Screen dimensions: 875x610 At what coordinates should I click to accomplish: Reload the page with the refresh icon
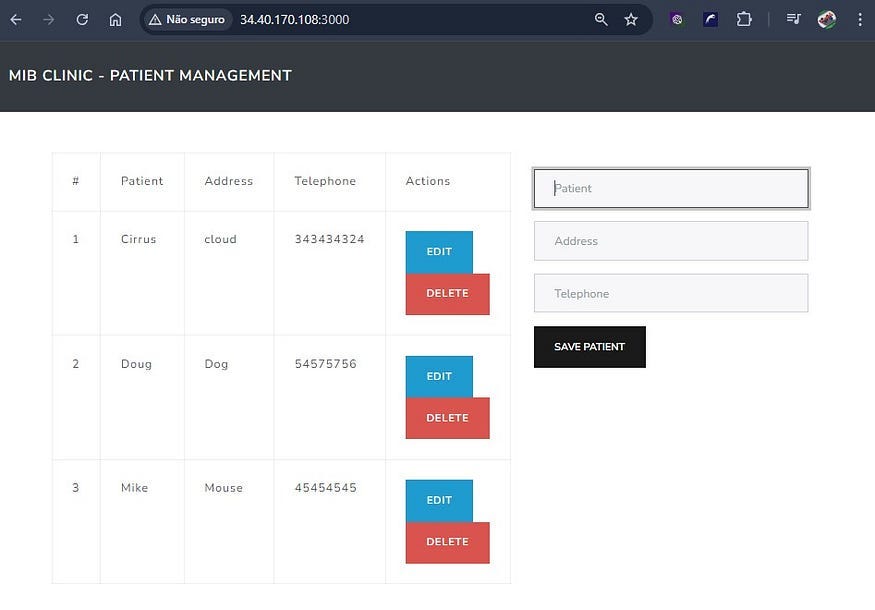[82, 20]
